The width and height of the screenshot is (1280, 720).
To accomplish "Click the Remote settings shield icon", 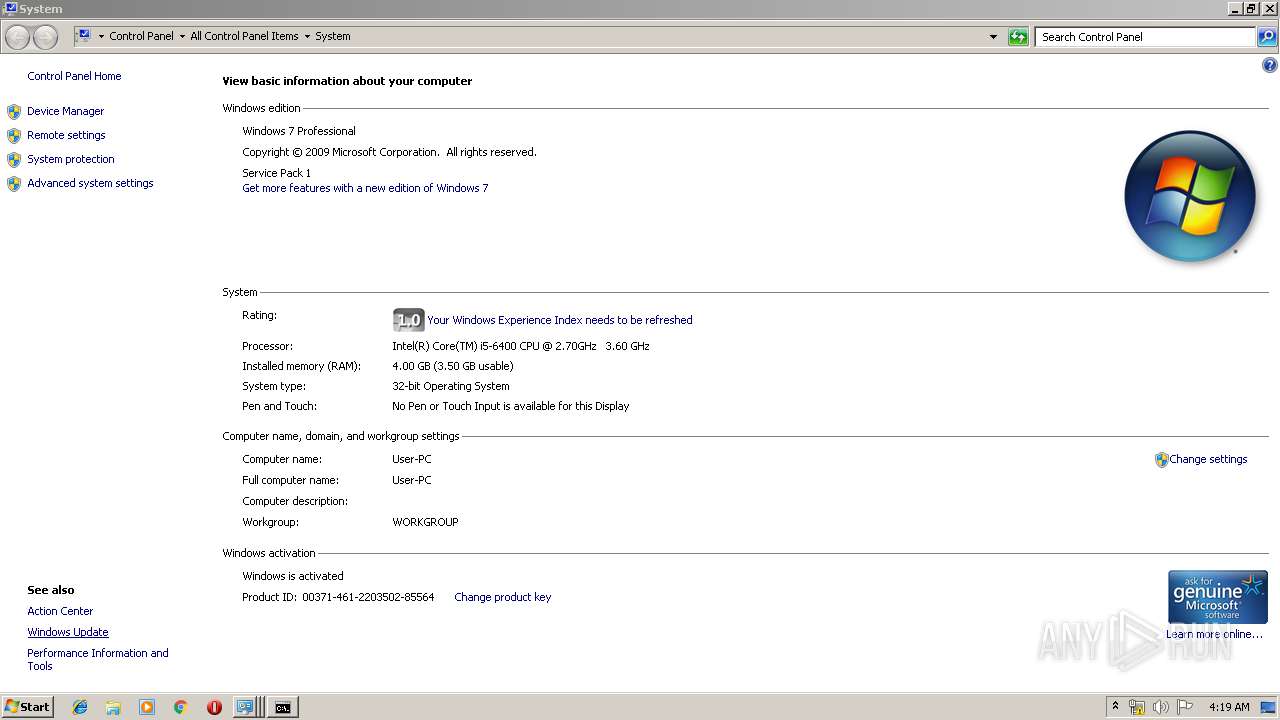I will [14, 136].
